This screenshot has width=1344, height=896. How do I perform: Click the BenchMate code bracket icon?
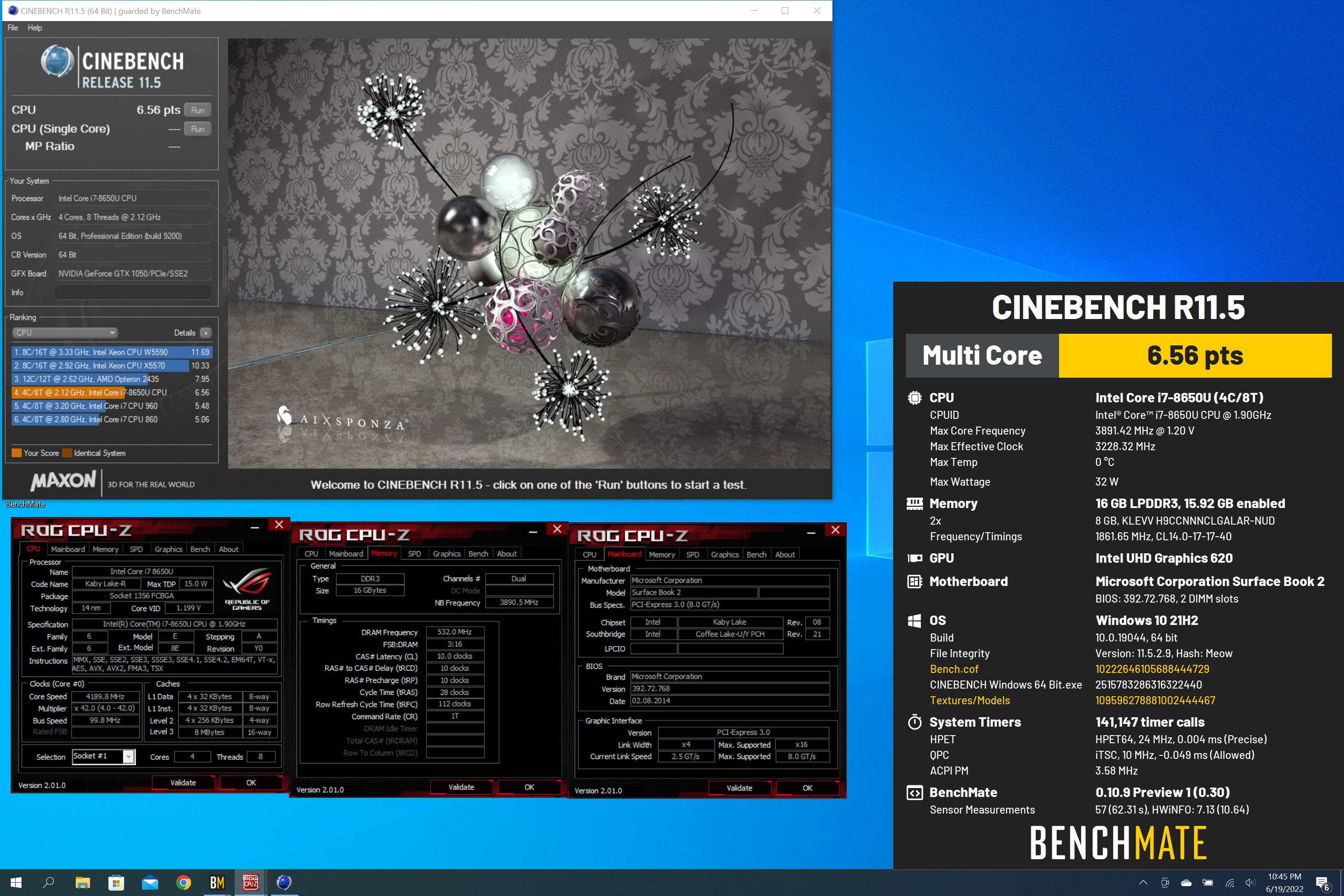[x=914, y=793]
